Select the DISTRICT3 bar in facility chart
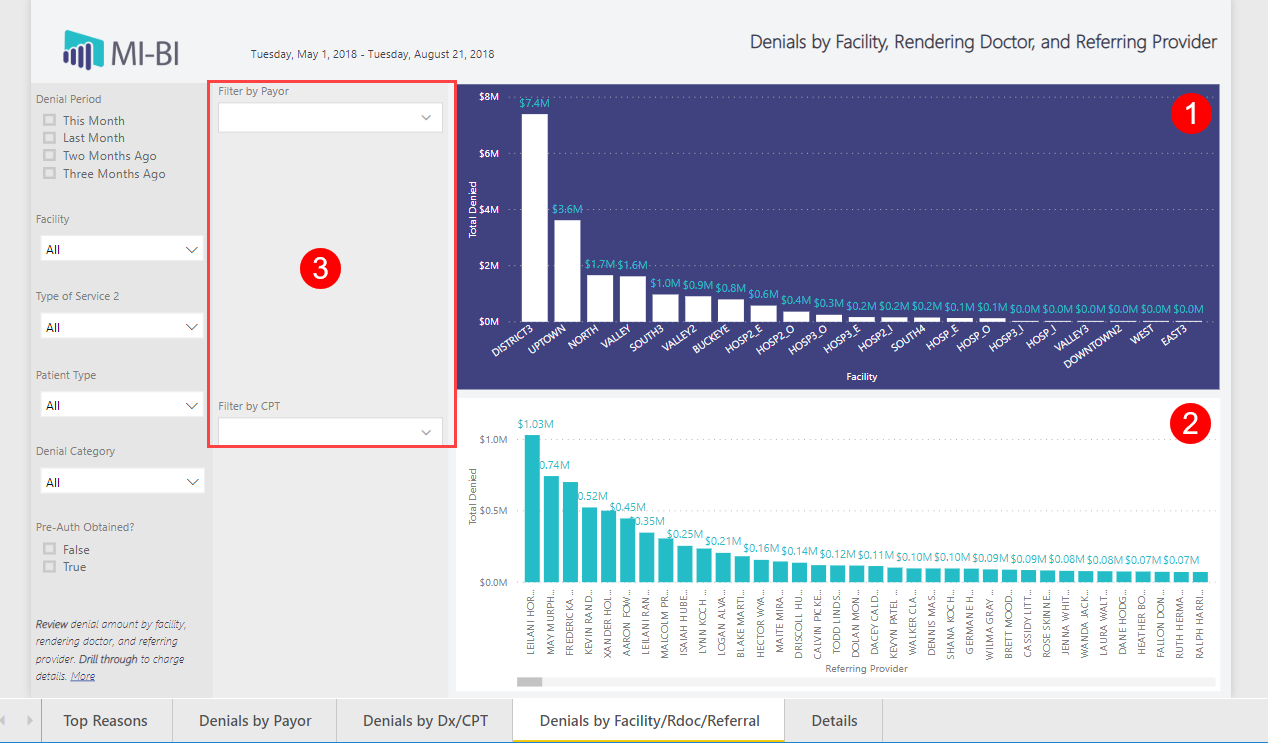Image resolution: width=1268 pixels, height=743 pixels. pos(535,217)
